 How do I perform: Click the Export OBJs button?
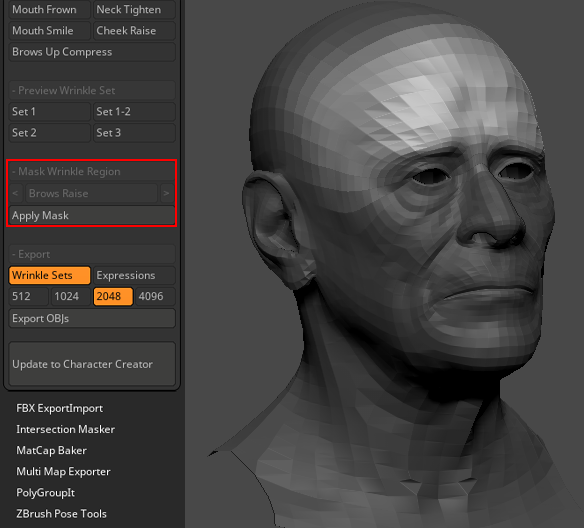click(x=92, y=318)
